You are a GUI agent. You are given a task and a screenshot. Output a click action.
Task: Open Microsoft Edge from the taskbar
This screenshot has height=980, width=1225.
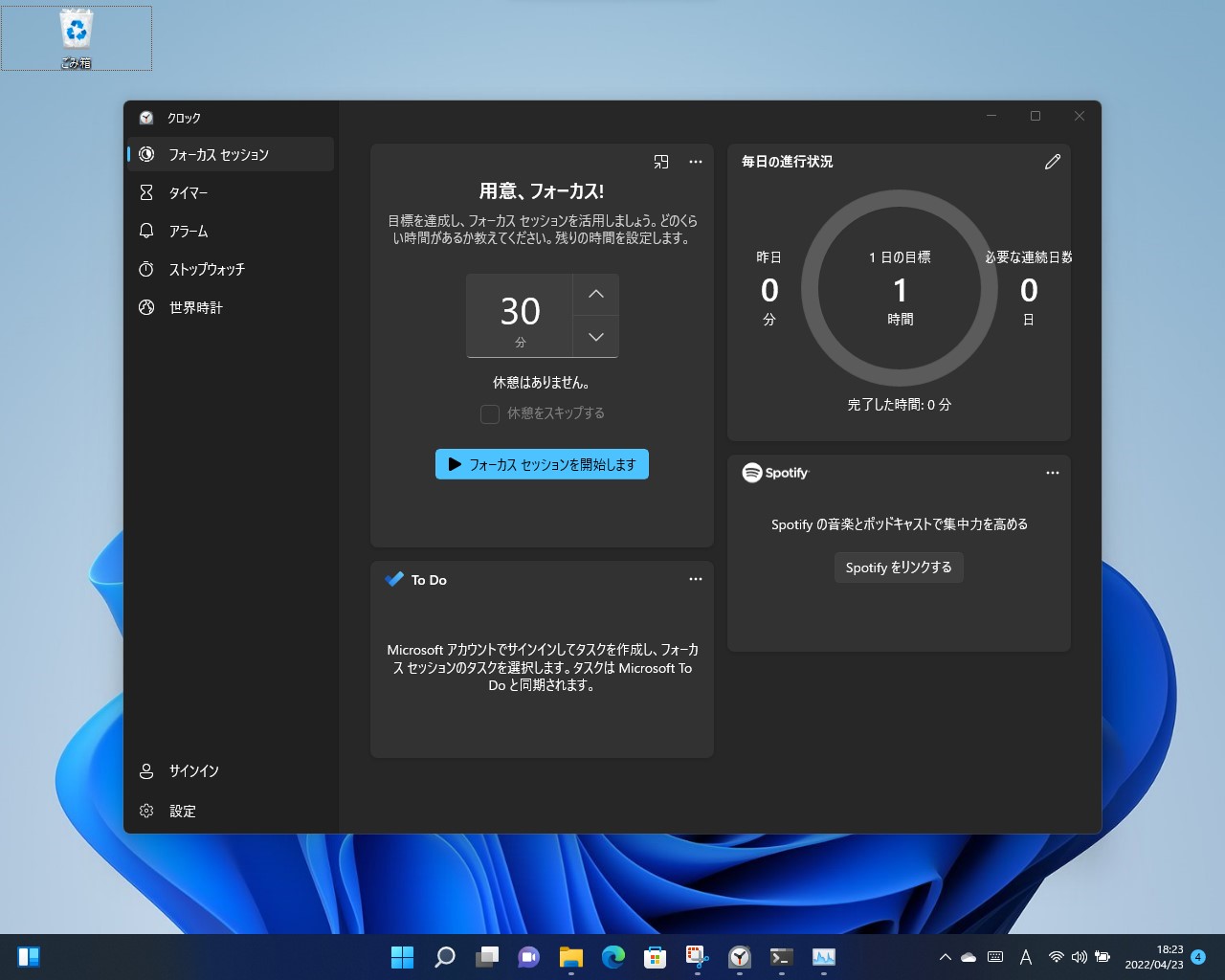point(612,956)
